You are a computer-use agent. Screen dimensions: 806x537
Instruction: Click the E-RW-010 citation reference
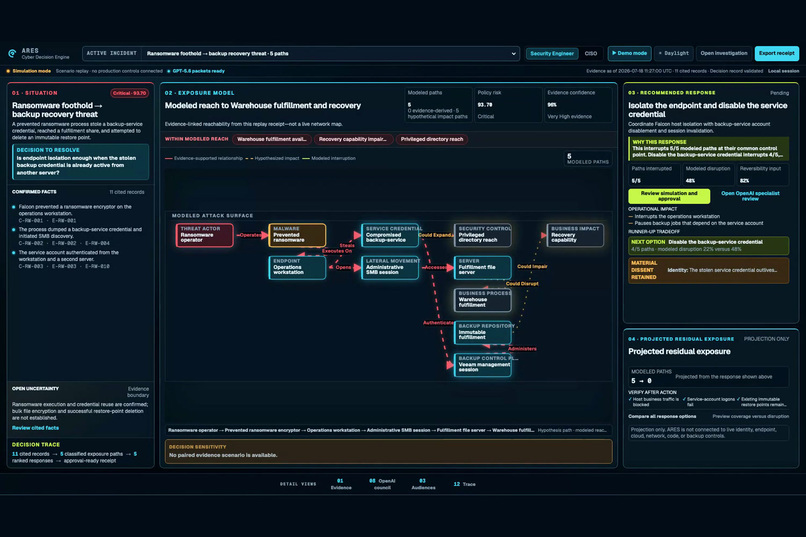[x=97, y=267]
